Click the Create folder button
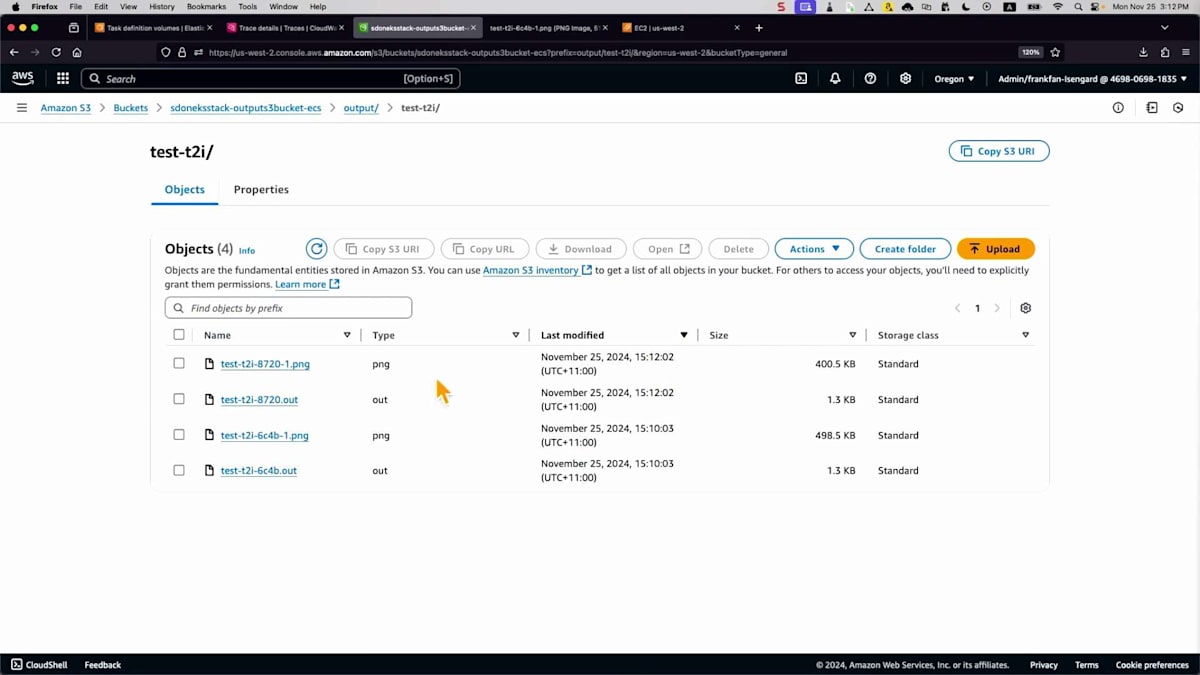 [905, 249]
